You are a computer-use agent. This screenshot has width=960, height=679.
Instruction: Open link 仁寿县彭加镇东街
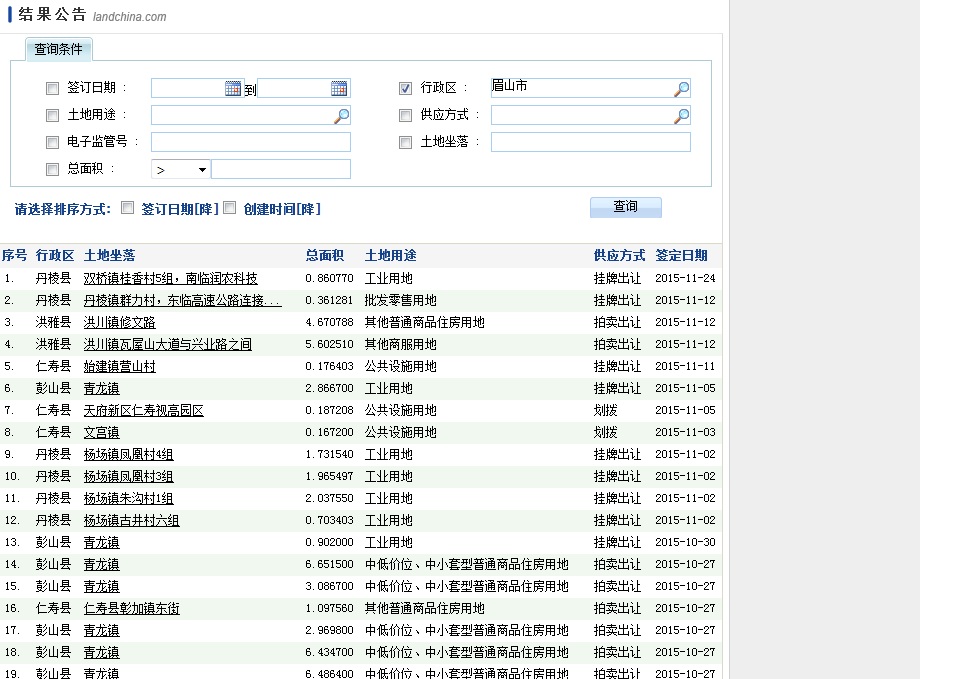pyautogui.click(x=131, y=609)
